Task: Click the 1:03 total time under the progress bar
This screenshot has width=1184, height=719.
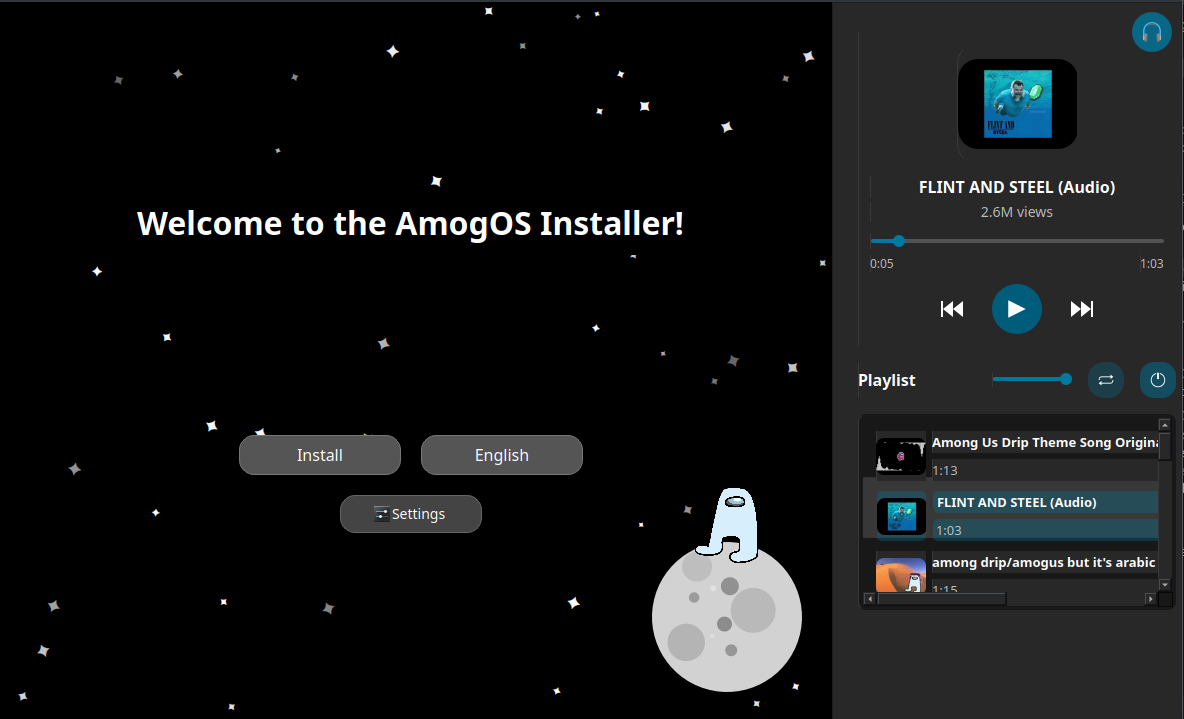Action: click(1152, 264)
